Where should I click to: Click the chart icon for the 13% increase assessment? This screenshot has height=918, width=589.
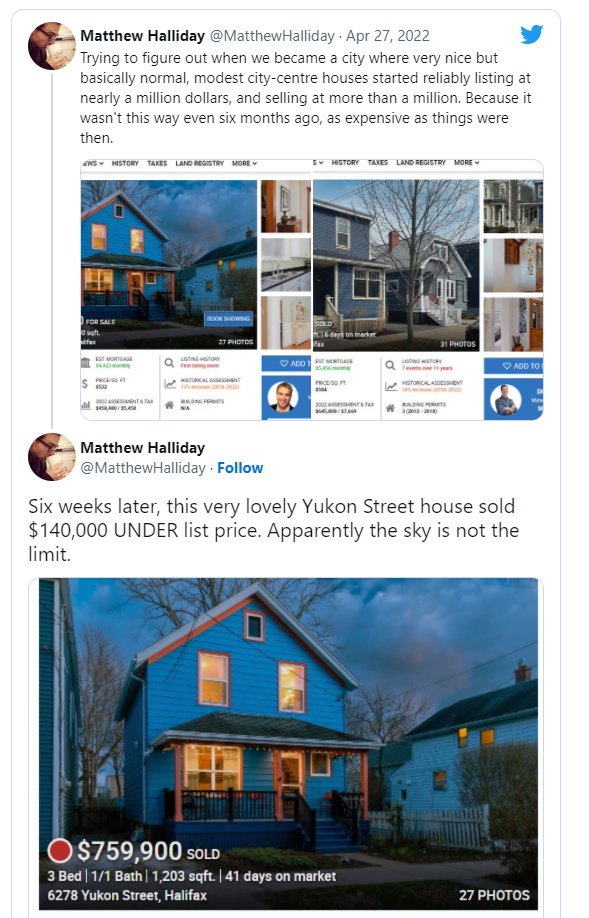[x=170, y=383]
